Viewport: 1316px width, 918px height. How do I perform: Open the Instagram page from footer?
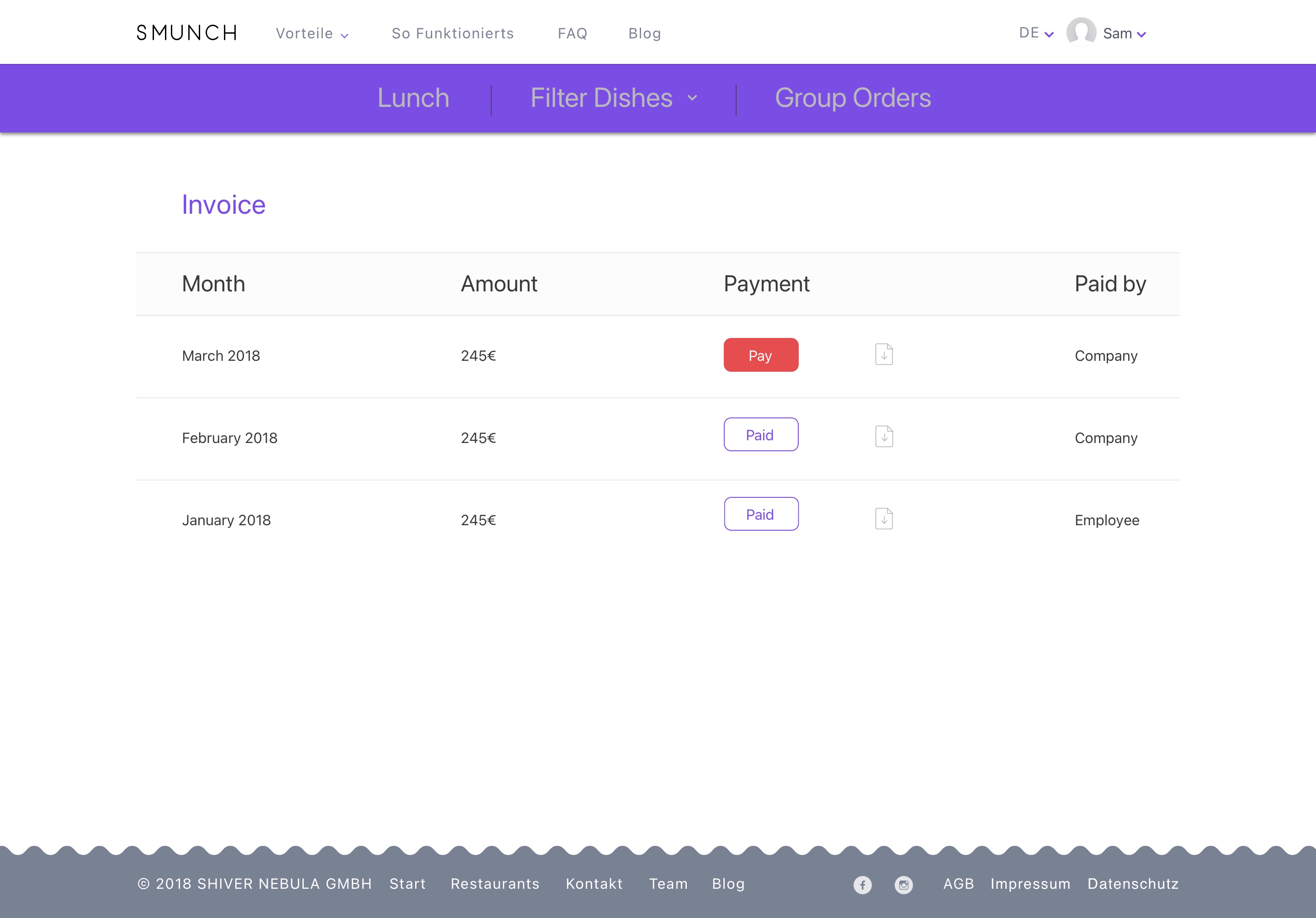click(903, 885)
